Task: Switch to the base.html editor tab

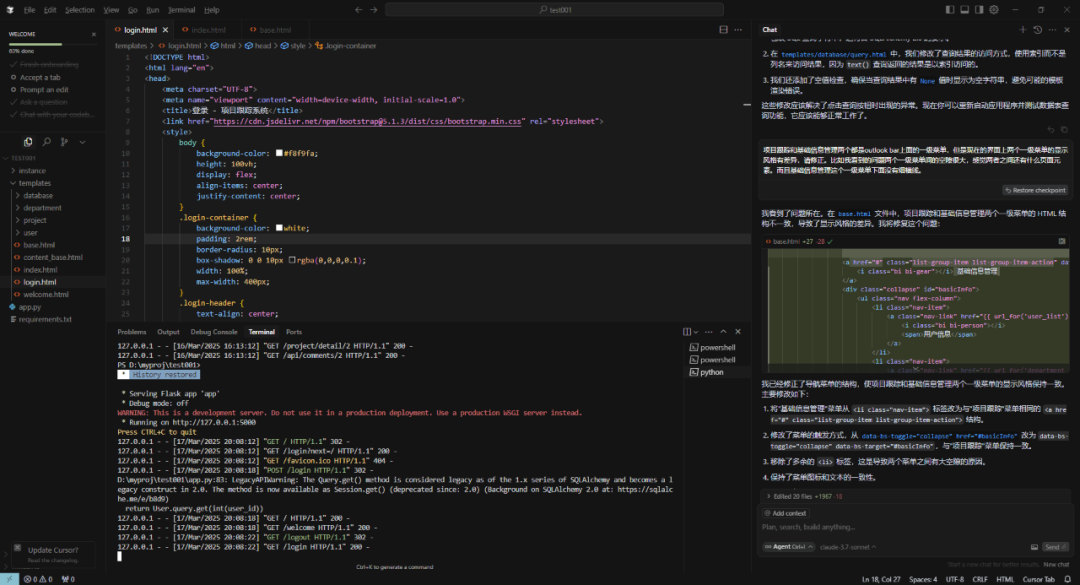Action: point(275,30)
